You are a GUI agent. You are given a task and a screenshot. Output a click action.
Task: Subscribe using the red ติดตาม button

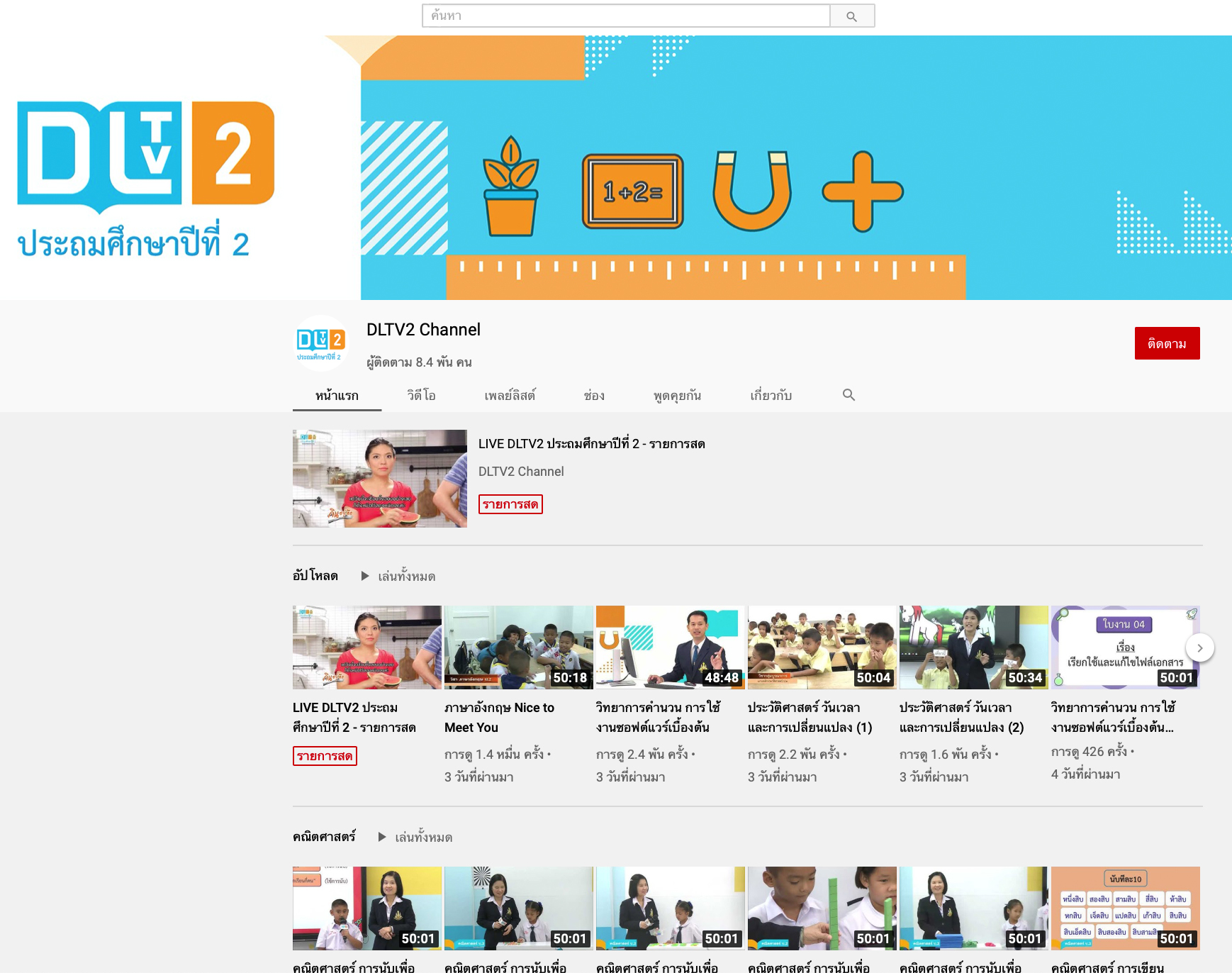1166,343
